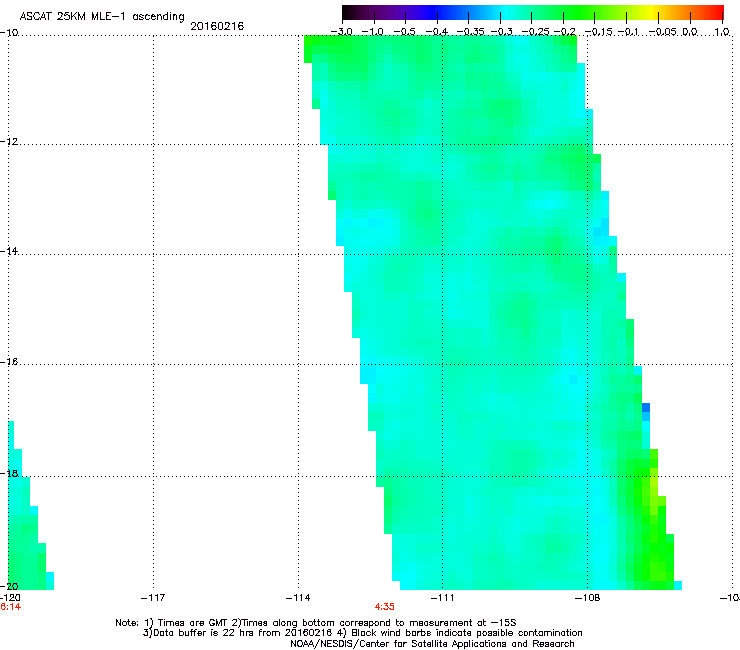Click the colorbar label -3.0
740x650 pixels.
341,32
